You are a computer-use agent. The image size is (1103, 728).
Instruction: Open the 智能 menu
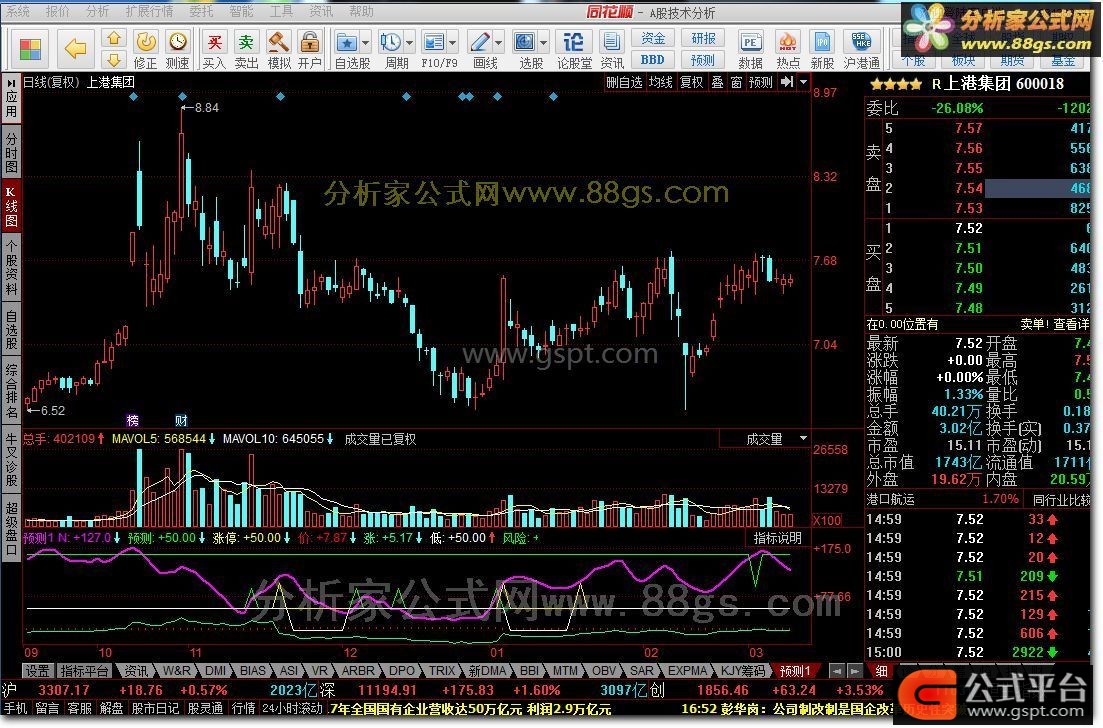(x=241, y=11)
